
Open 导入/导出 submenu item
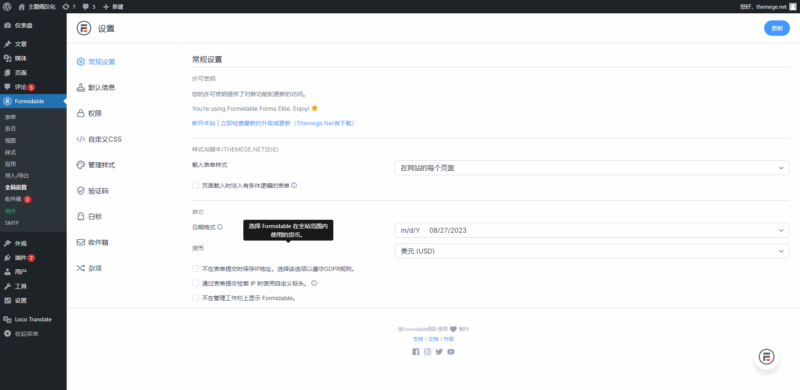[x=17, y=176]
